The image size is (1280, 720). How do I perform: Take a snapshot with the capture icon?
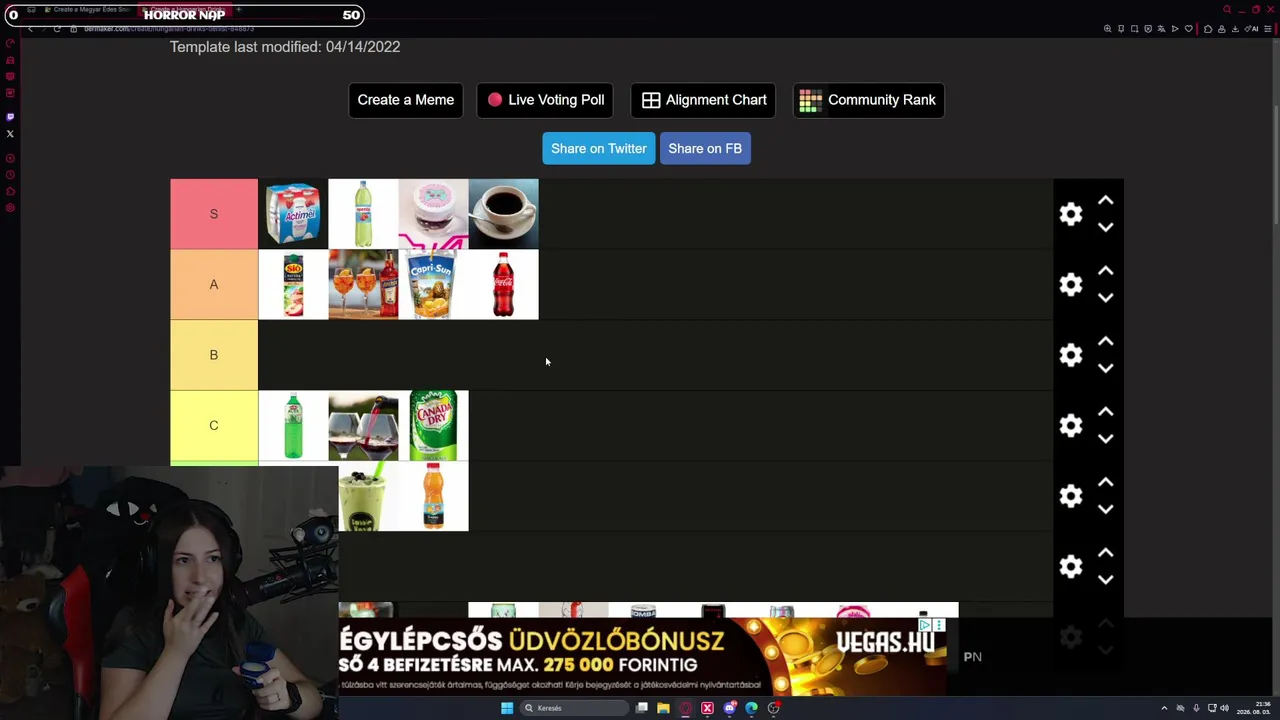click(1134, 29)
